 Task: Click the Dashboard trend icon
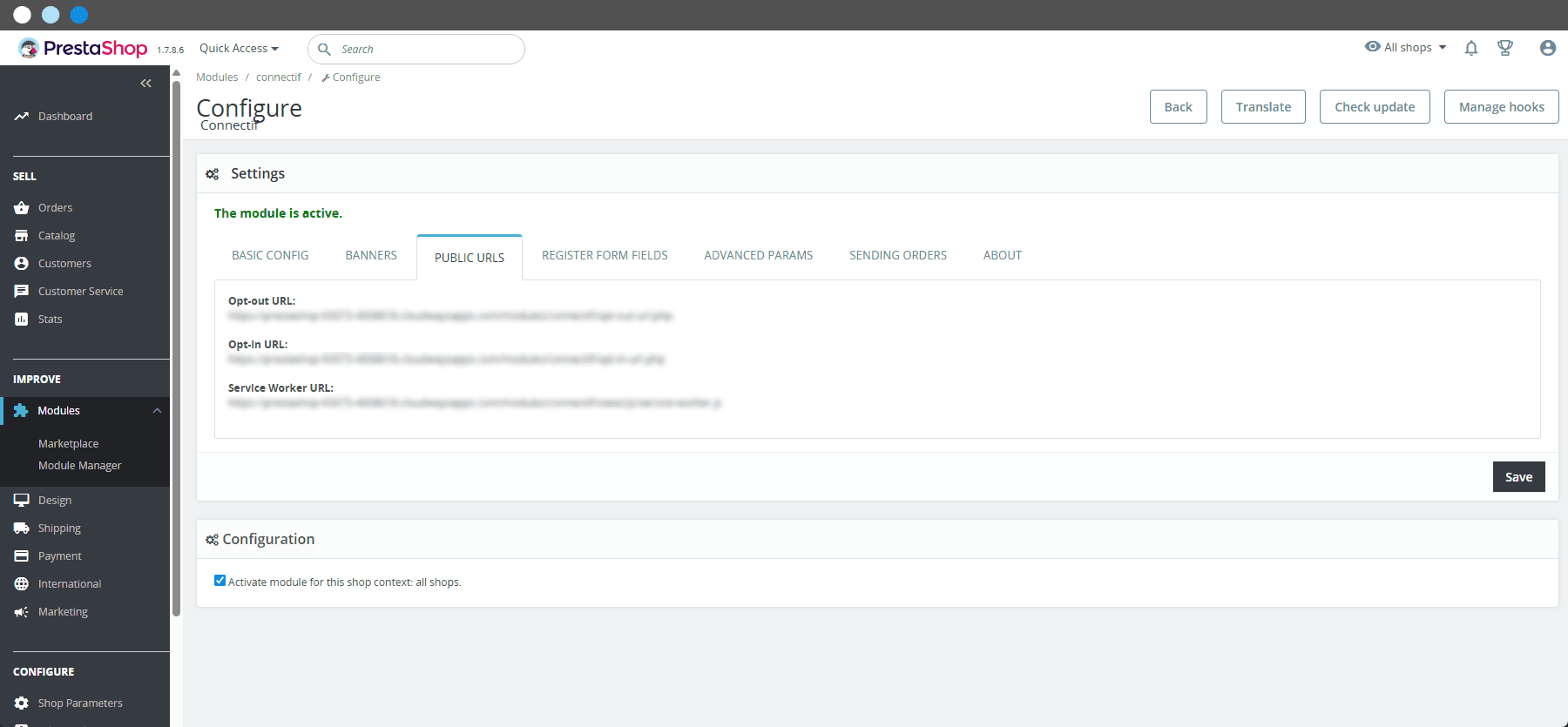click(22, 116)
